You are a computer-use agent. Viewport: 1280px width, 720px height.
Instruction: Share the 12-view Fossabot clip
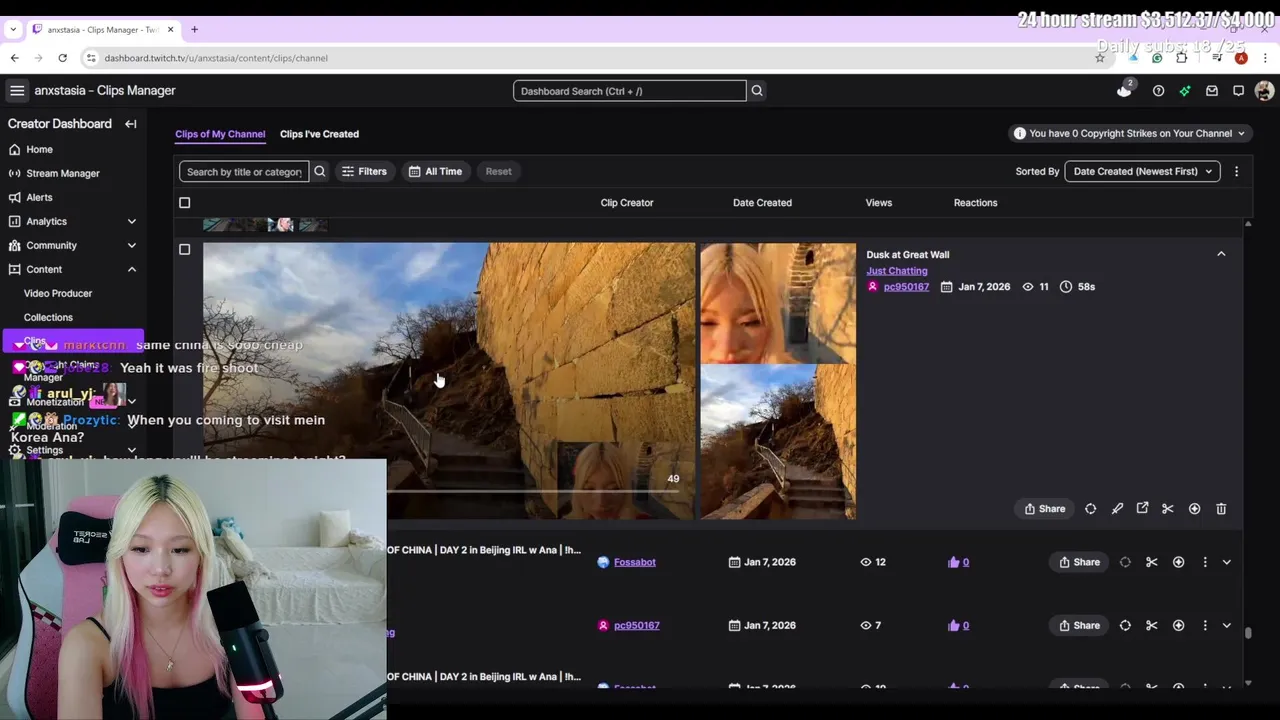[x=1079, y=562]
